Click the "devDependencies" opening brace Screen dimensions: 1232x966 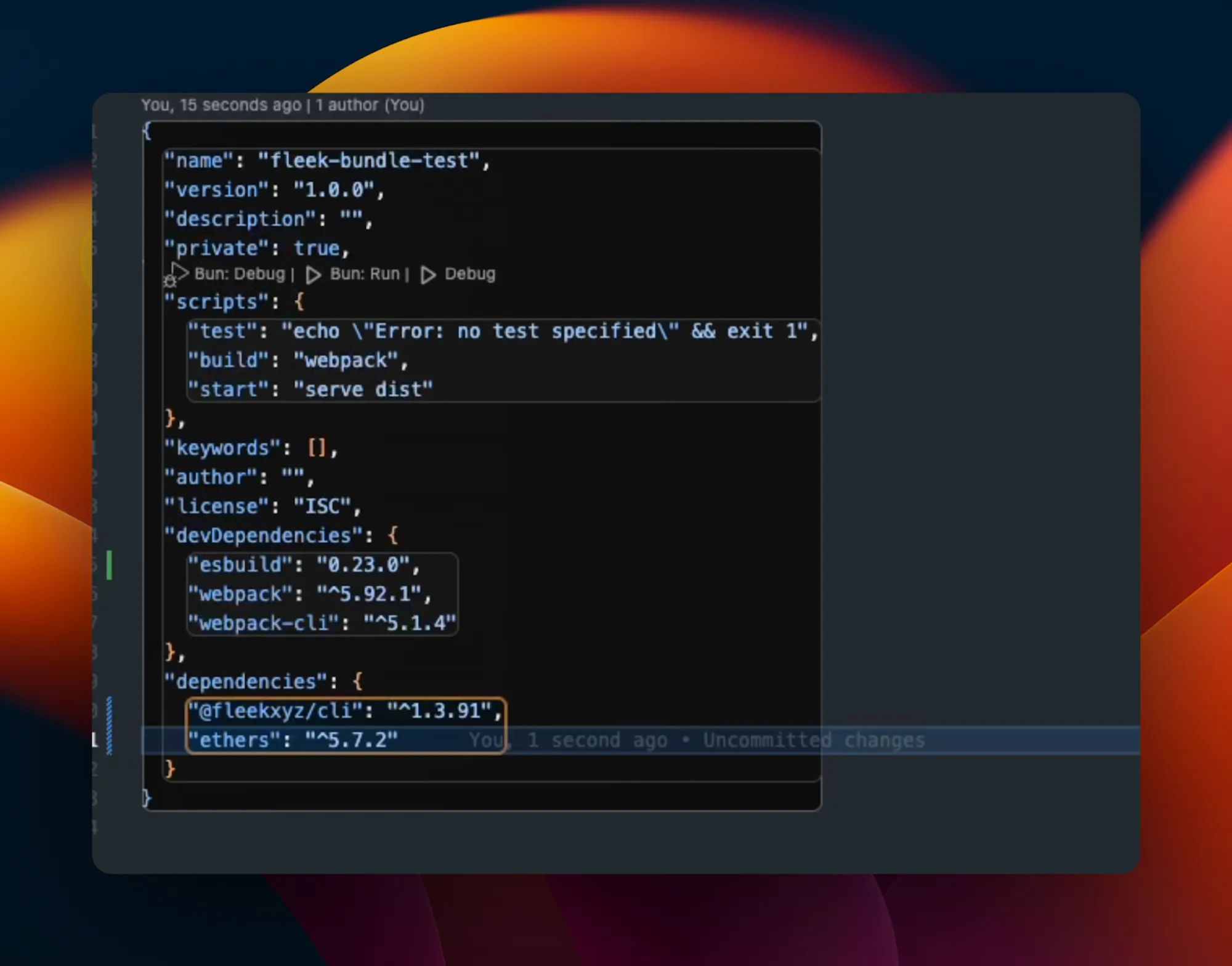point(393,535)
